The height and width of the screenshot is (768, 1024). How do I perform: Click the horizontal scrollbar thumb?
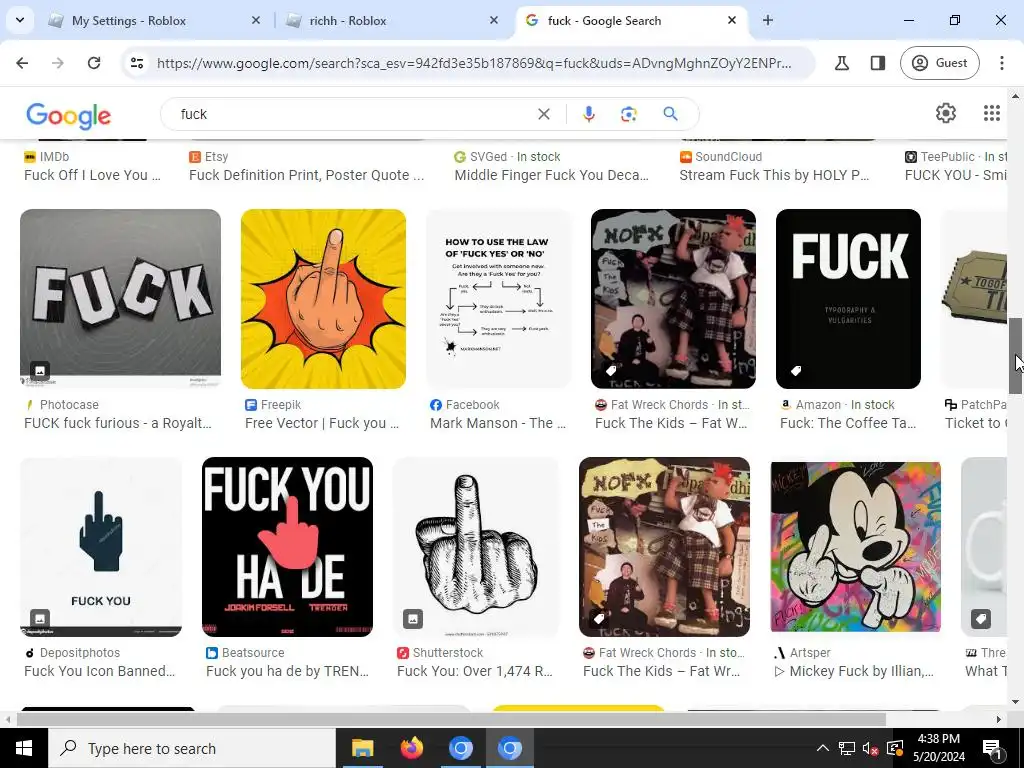pyautogui.click(x=451, y=720)
